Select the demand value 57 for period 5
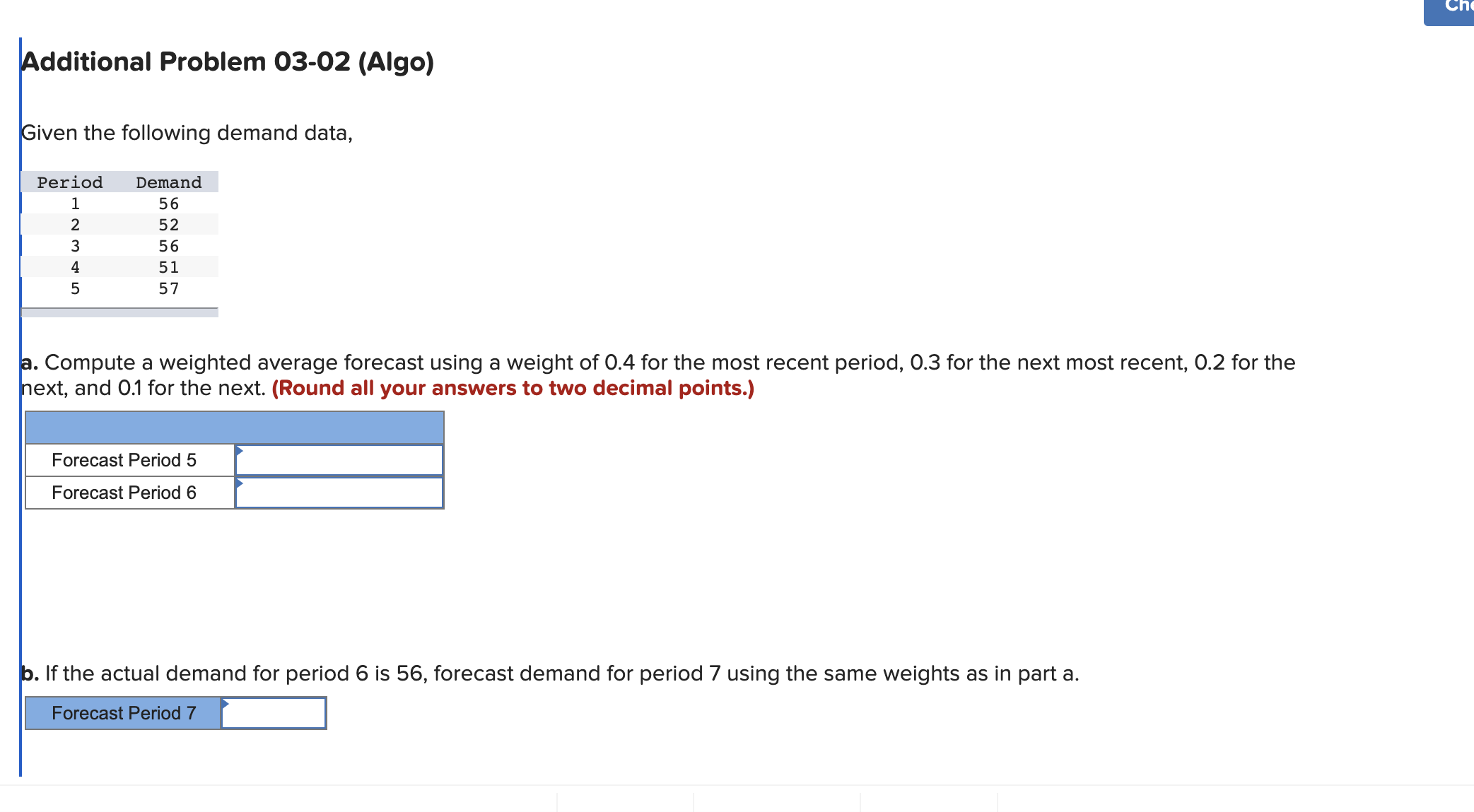The image size is (1474, 812). click(168, 288)
